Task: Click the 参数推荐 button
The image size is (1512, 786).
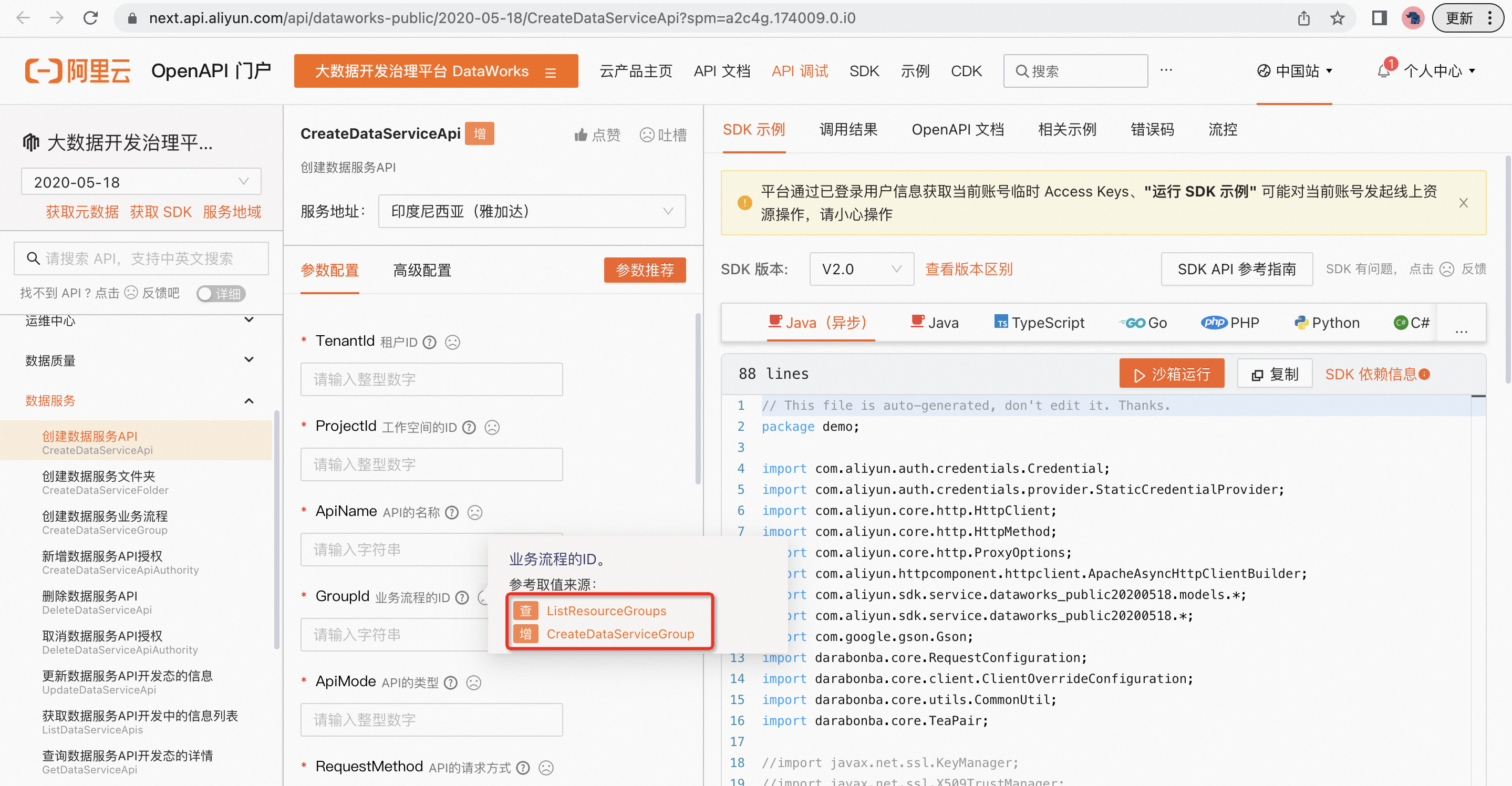Action: click(x=645, y=270)
